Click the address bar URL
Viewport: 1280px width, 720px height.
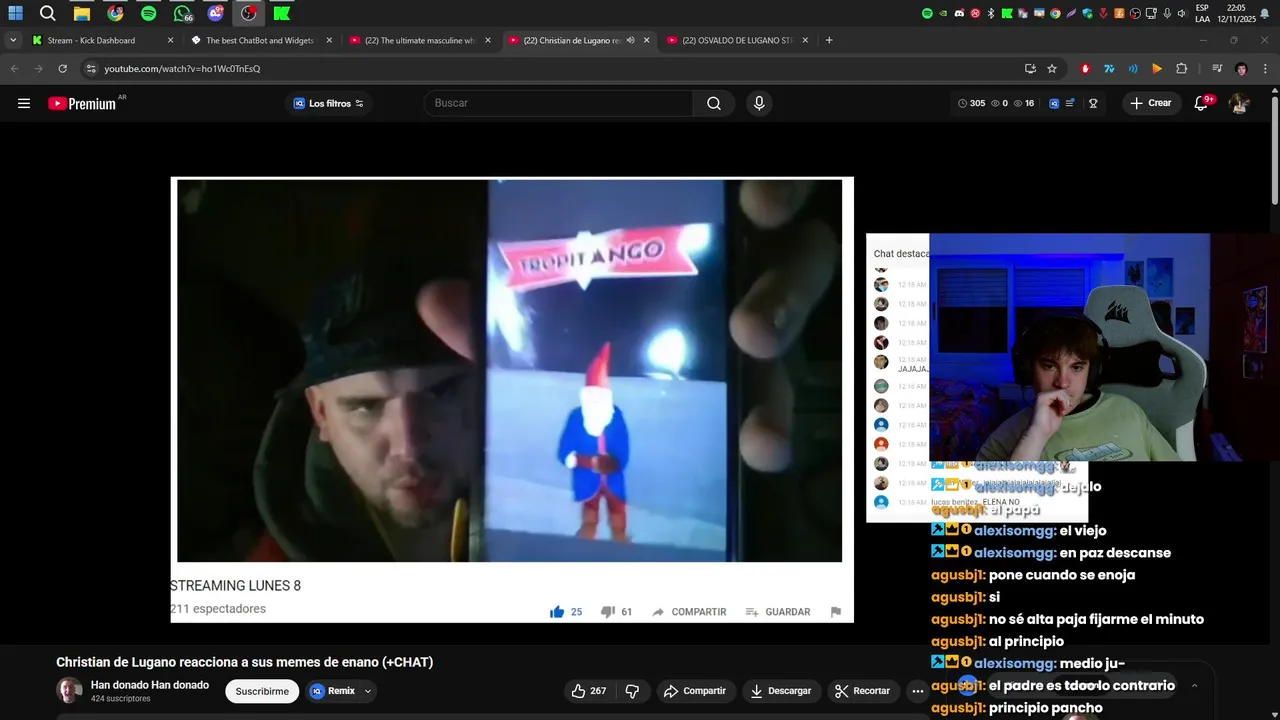tap(182, 69)
